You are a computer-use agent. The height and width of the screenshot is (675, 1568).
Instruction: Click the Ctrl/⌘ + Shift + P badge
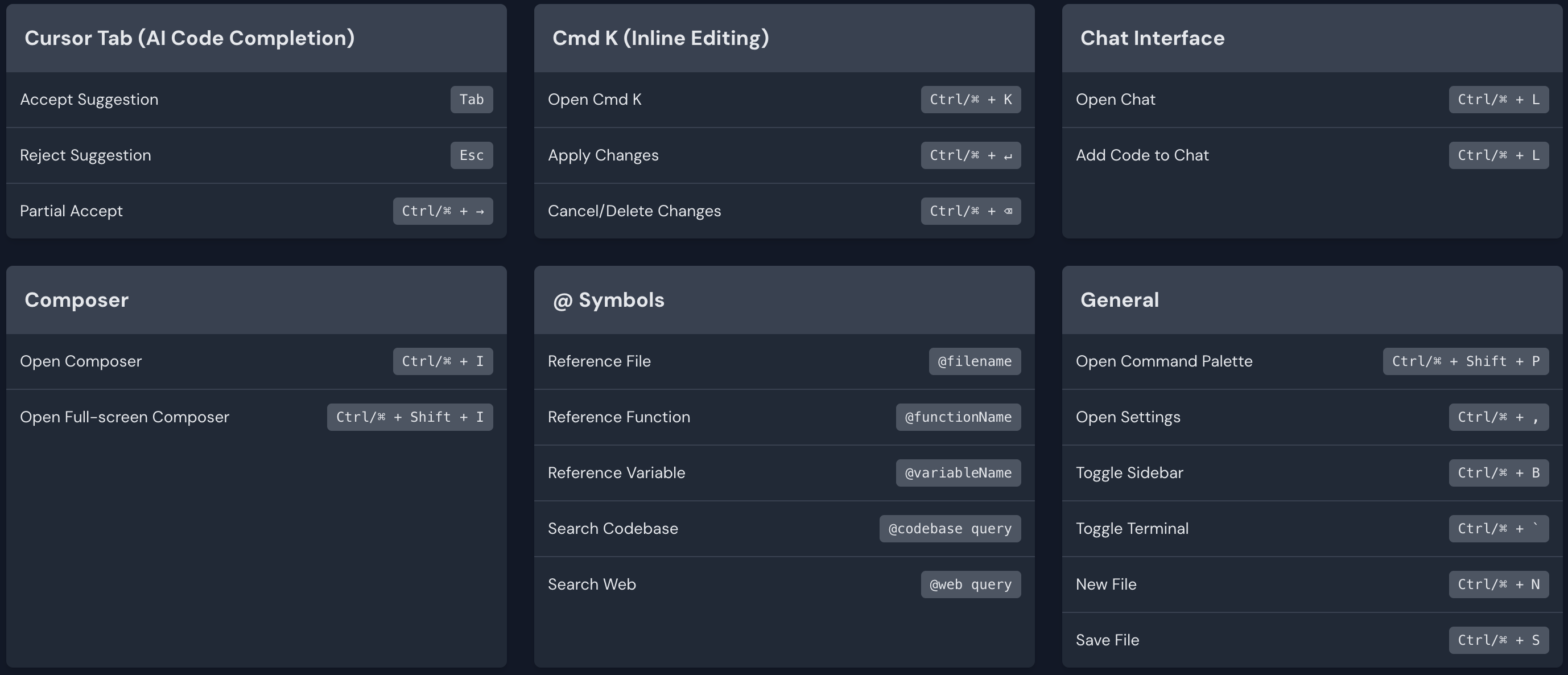[1466, 361]
